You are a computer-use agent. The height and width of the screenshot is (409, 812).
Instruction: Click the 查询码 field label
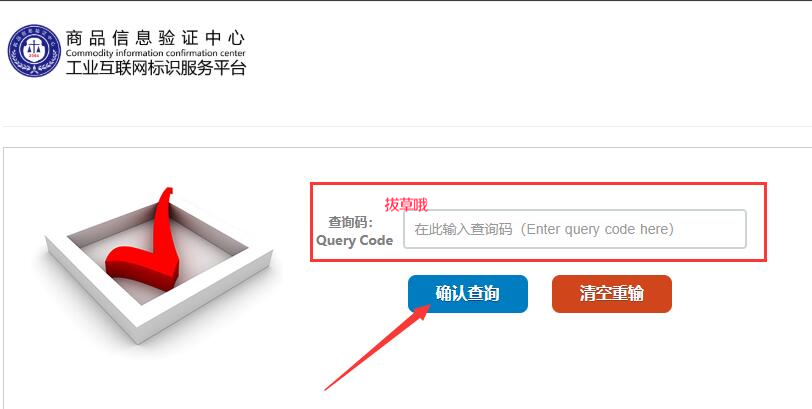tap(351, 222)
